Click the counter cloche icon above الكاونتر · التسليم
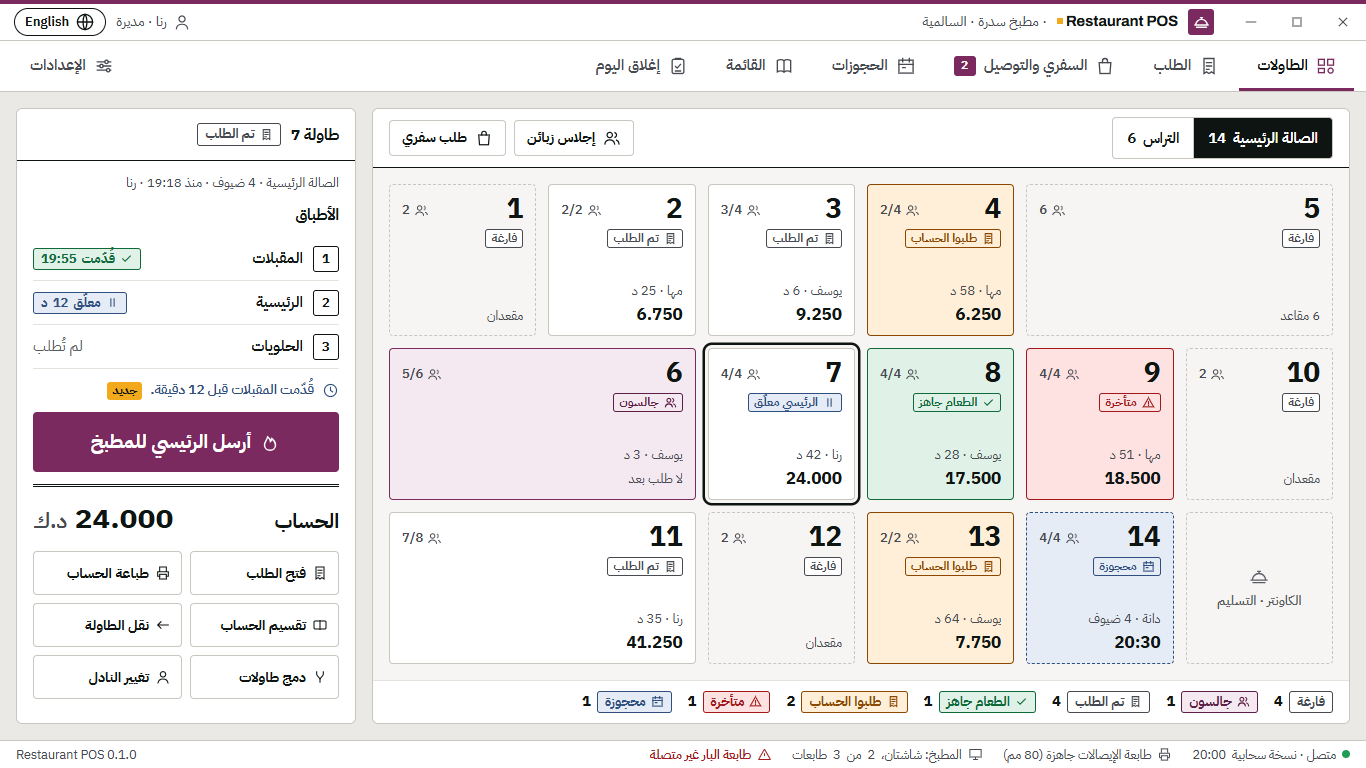This screenshot has width=1366, height=768. pos(1259,577)
